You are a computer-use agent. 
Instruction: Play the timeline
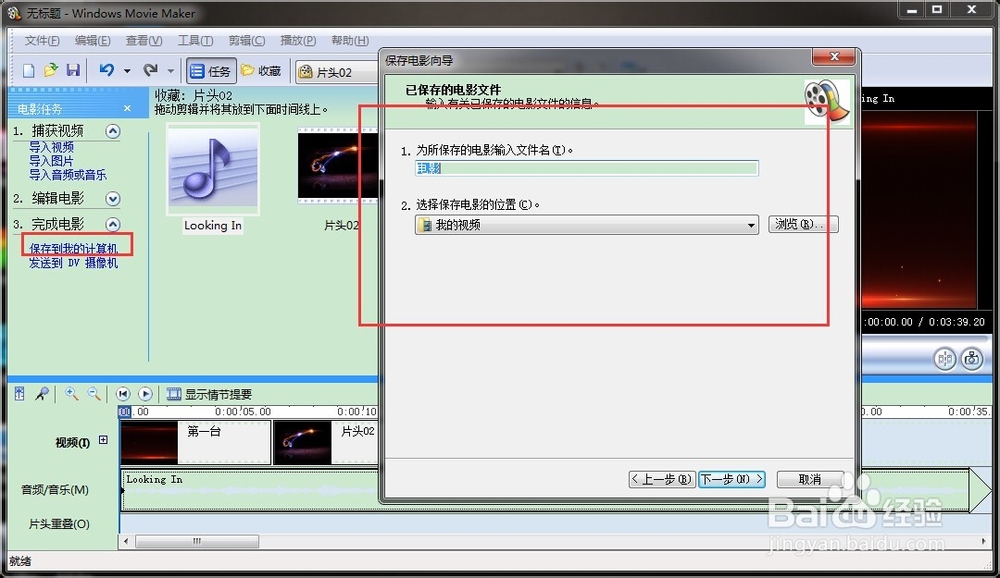(145, 394)
